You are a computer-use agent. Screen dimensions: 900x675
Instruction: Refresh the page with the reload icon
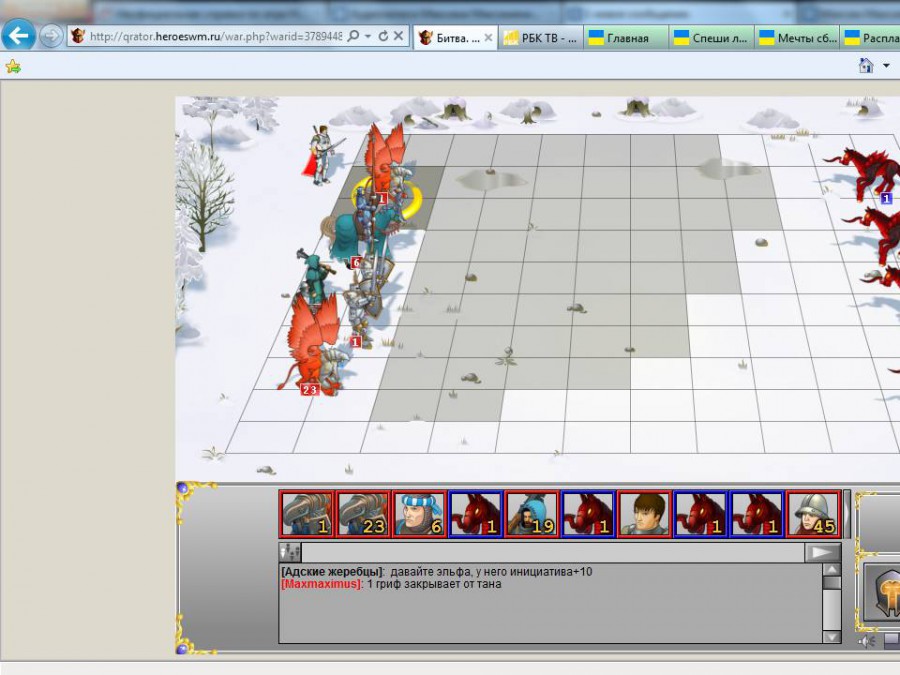tap(383, 37)
